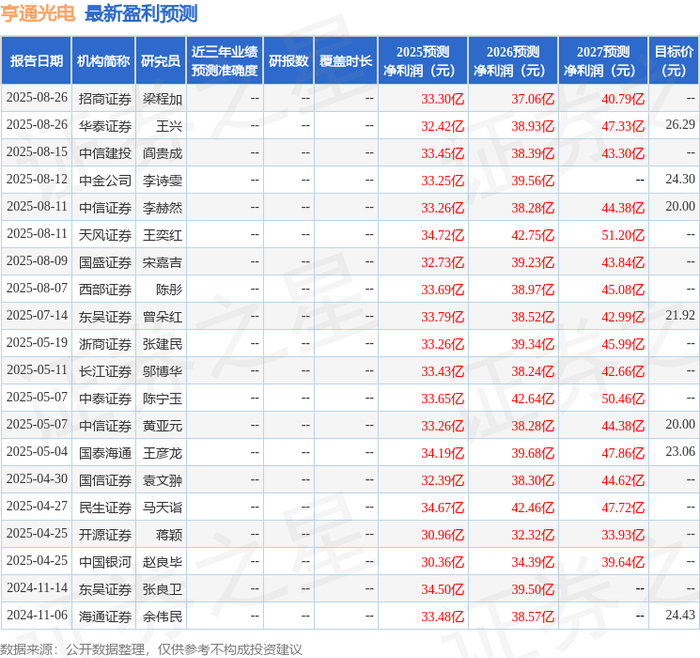This screenshot has width=700, height=658.
Task: Click the 2025-08-09 report date
Action: 37,261
